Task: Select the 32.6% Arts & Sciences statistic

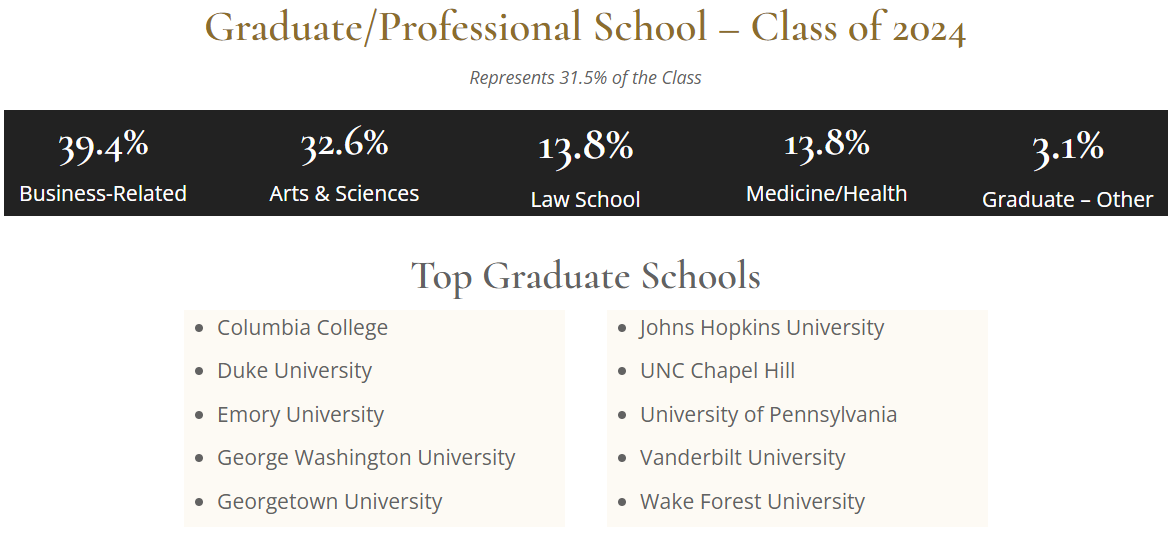Action: coord(344,166)
